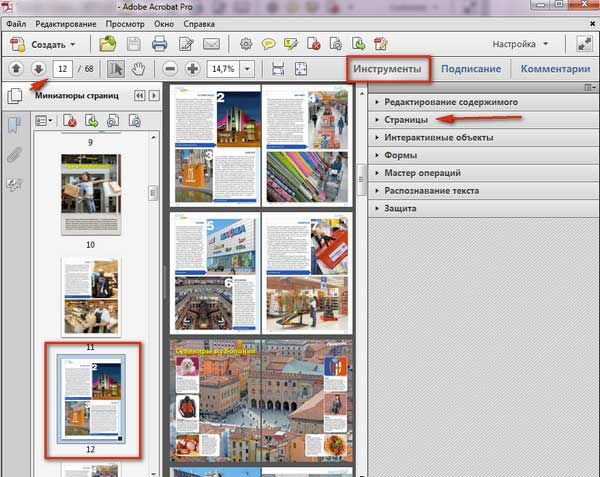
Task: Open the Bookmarks panel icon
Action: [15, 126]
